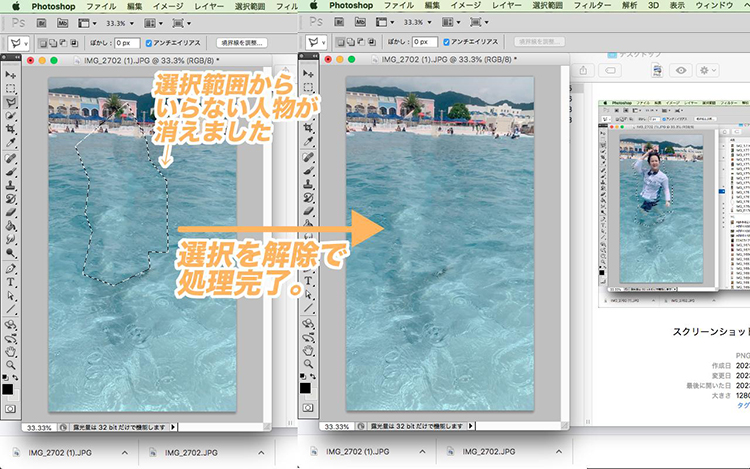The image size is (750, 469).
Task: Expand left status bar info arrow menu
Action: click(x=173, y=427)
